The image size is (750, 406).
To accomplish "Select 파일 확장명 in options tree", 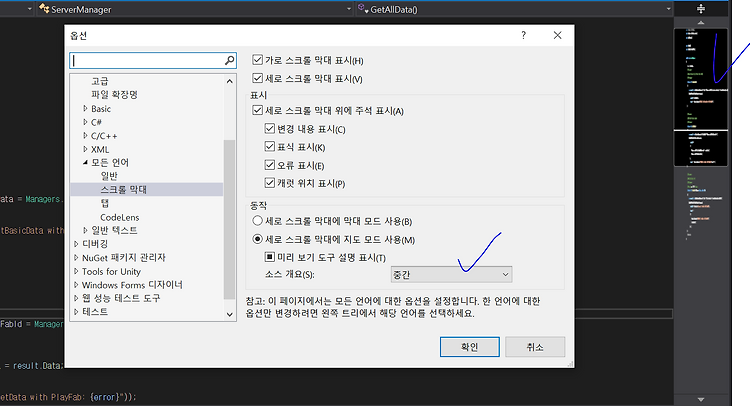I will coord(114,95).
